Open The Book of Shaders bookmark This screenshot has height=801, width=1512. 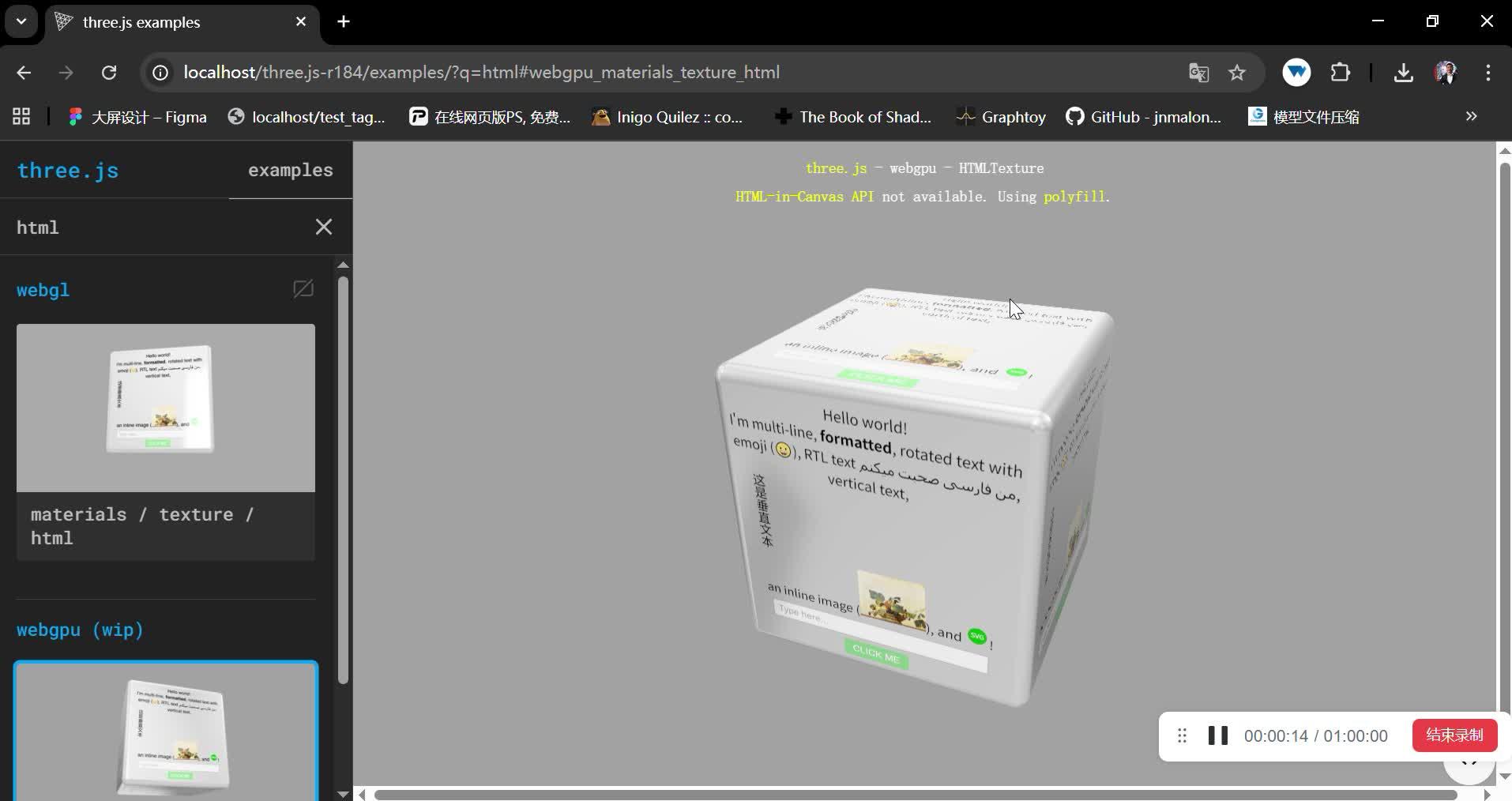click(853, 117)
